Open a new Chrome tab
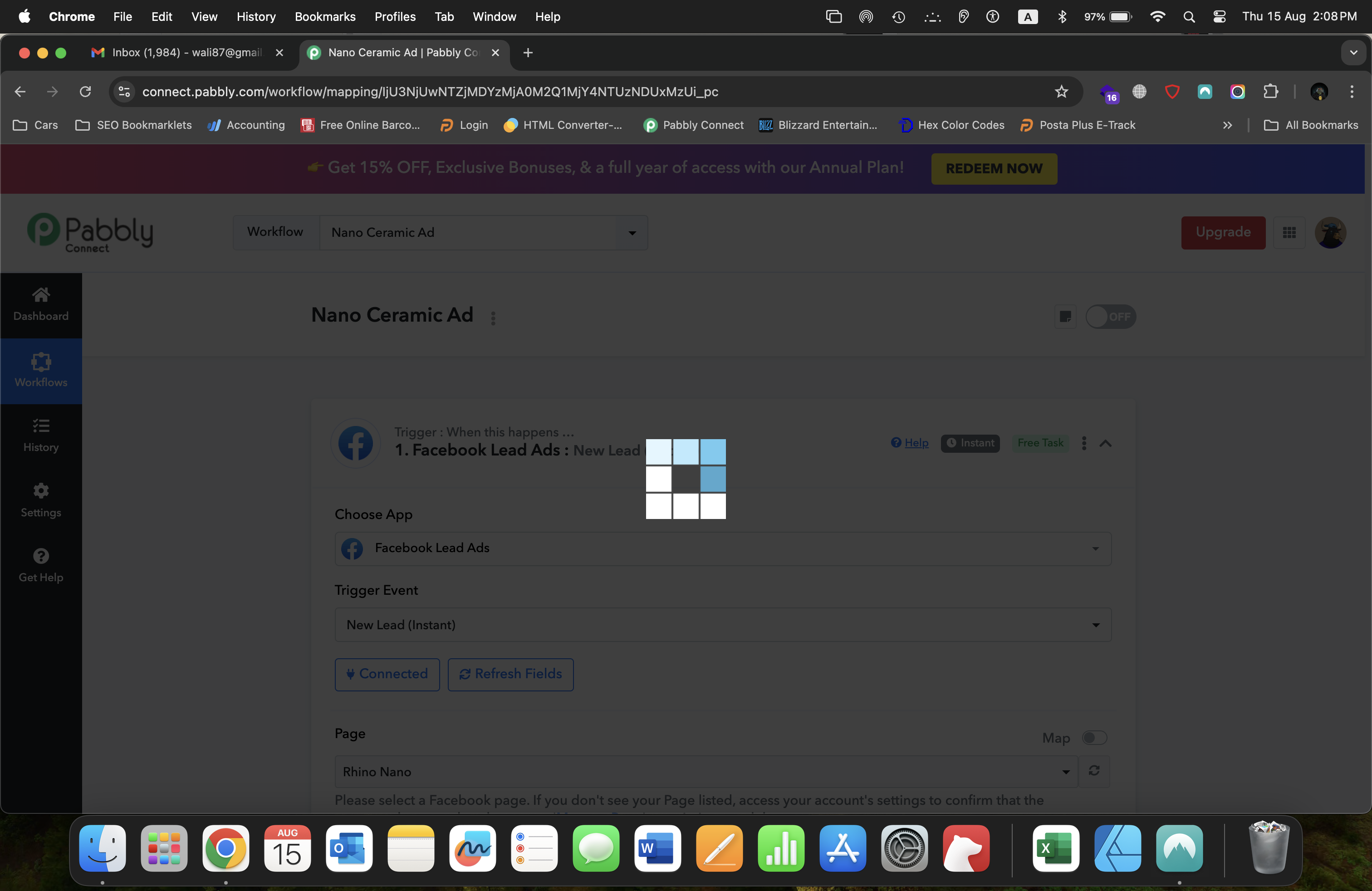Viewport: 1372px width, 891px height. (x=528, y=53)
